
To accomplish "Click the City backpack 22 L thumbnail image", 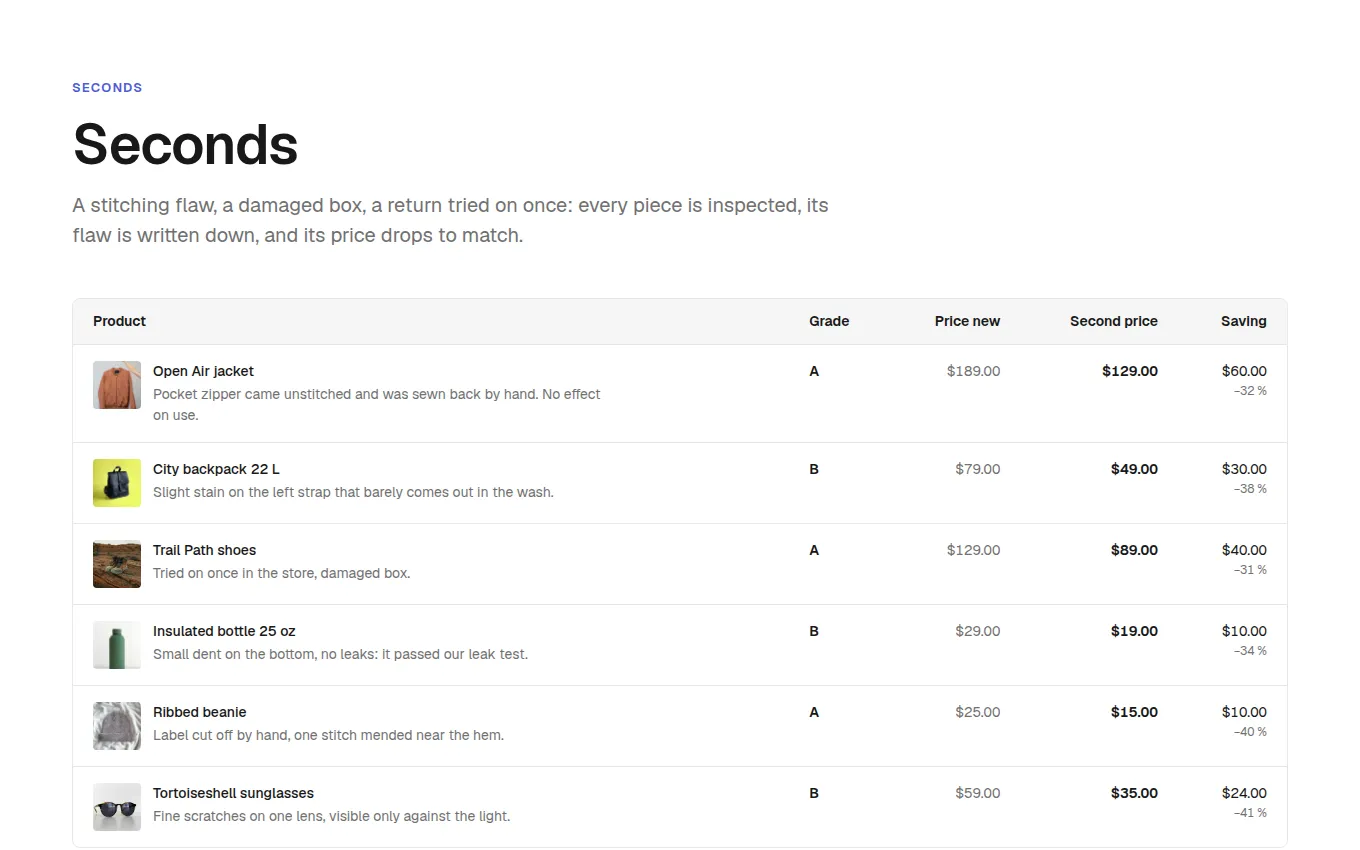I will (x=117, y=483).
